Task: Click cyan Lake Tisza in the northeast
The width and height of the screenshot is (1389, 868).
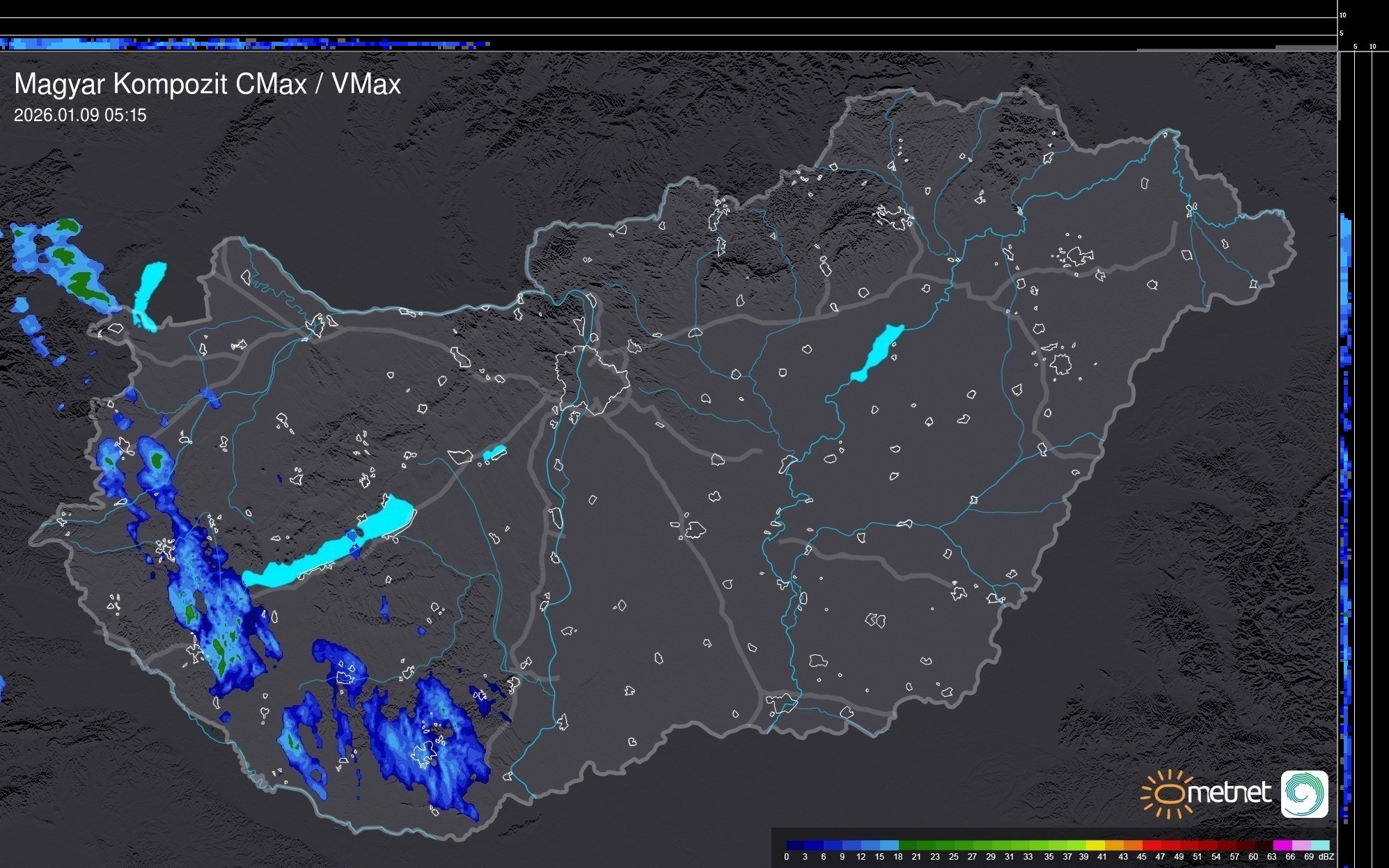Action: pos(879,352)
